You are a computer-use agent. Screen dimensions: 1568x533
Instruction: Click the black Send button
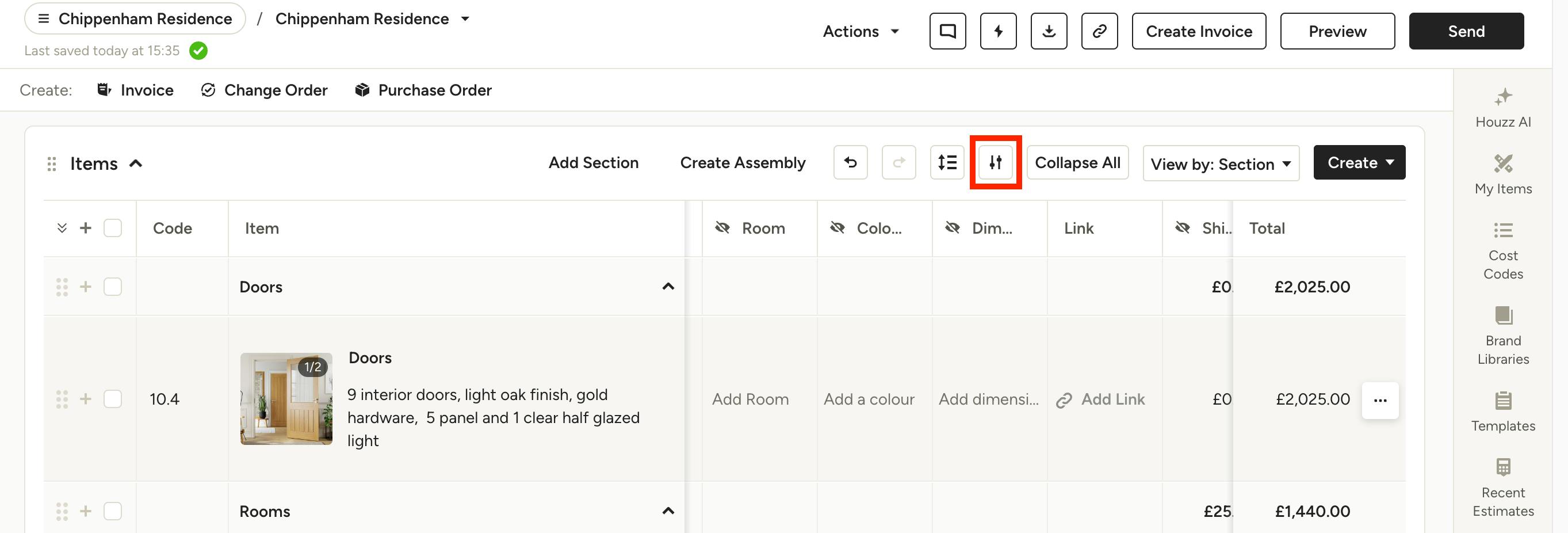1466,31
